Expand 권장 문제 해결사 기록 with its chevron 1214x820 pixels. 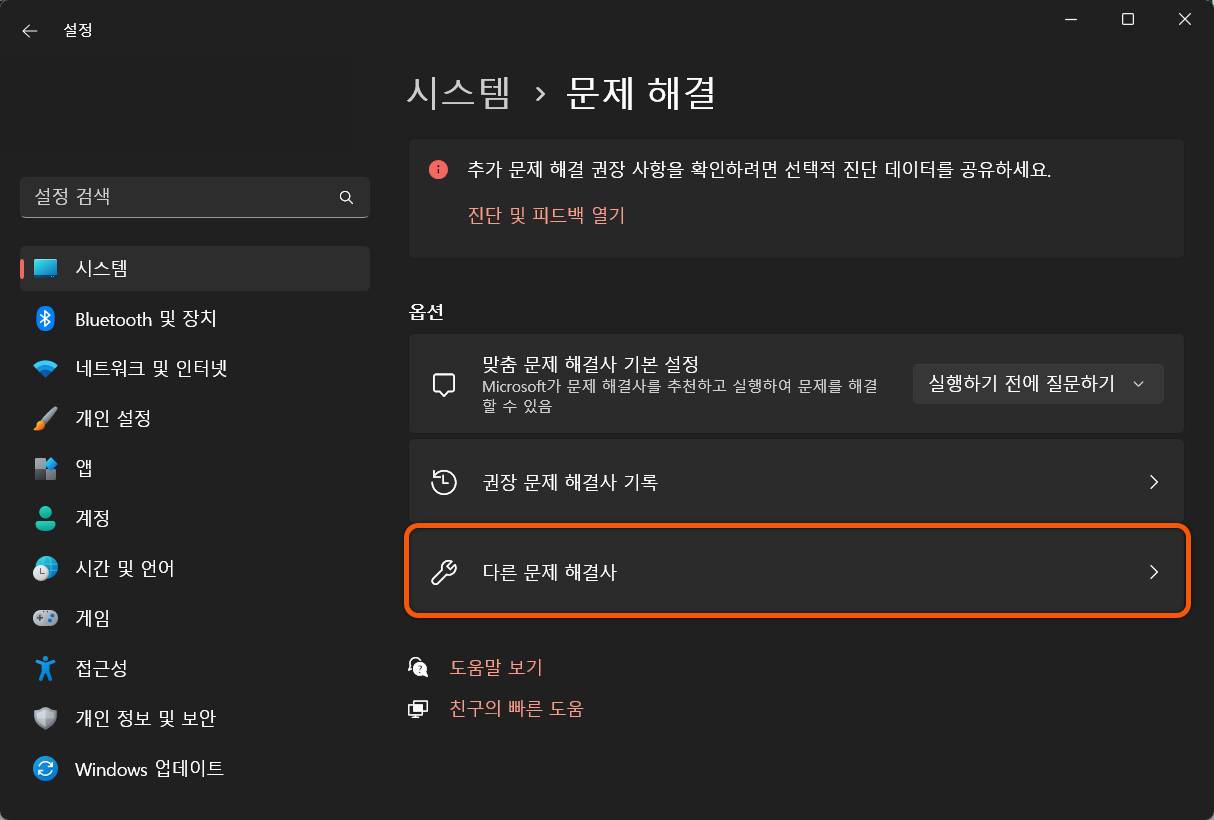click(x=1153, y=482)
